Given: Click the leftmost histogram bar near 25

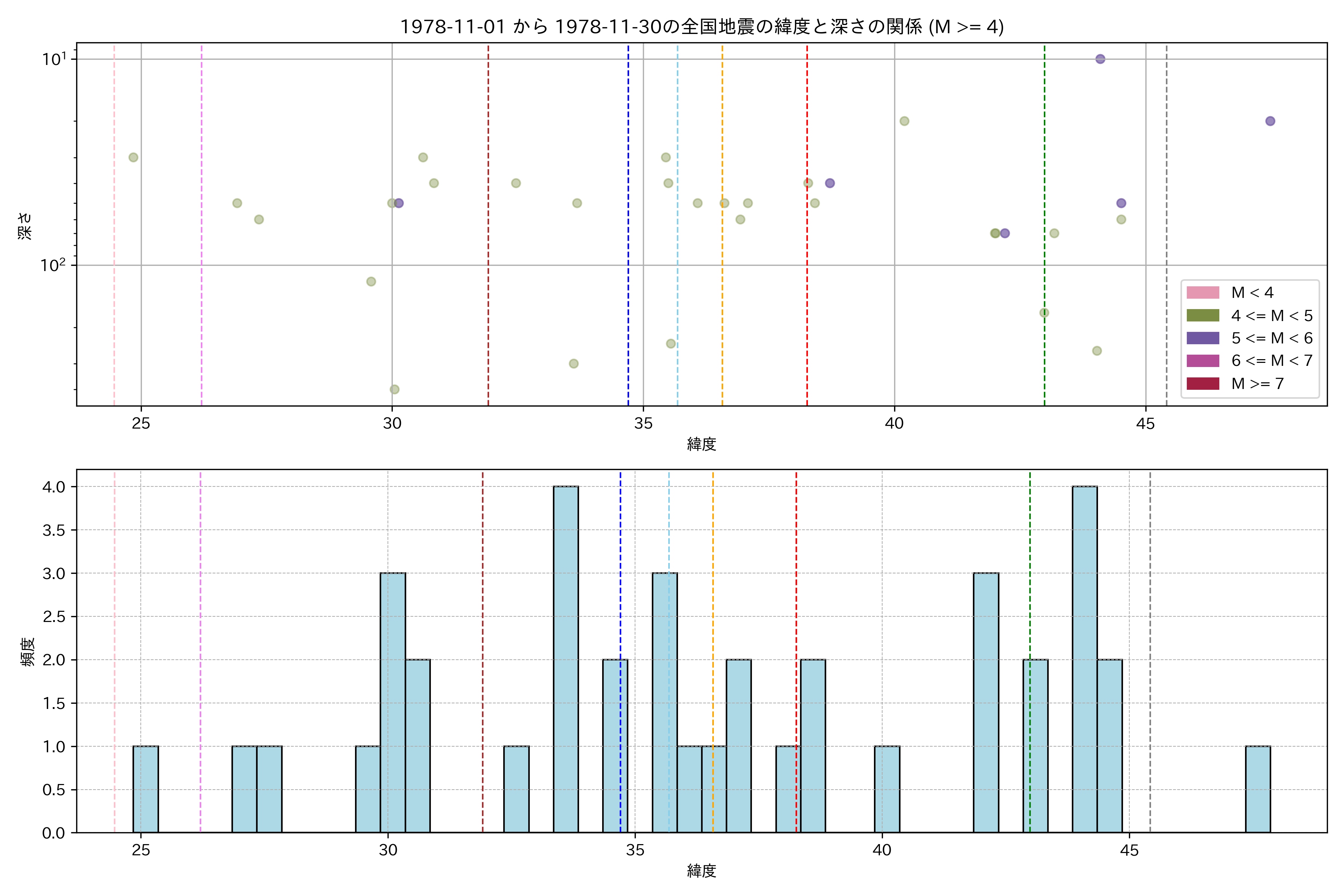Looking at the screenshot, I should tap(146, 789).
